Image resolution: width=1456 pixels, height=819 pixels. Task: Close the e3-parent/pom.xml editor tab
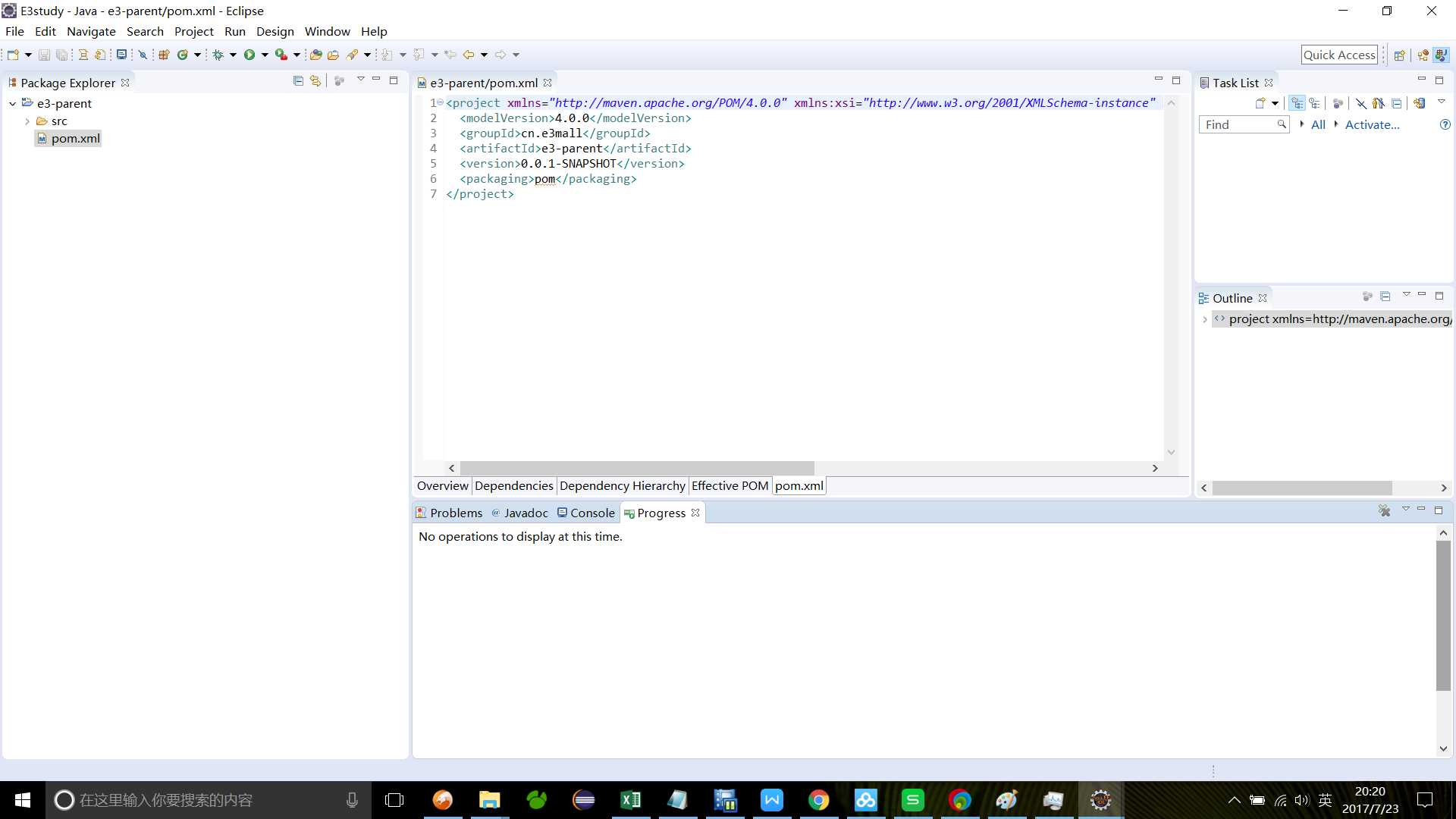(x=548, y=83)
